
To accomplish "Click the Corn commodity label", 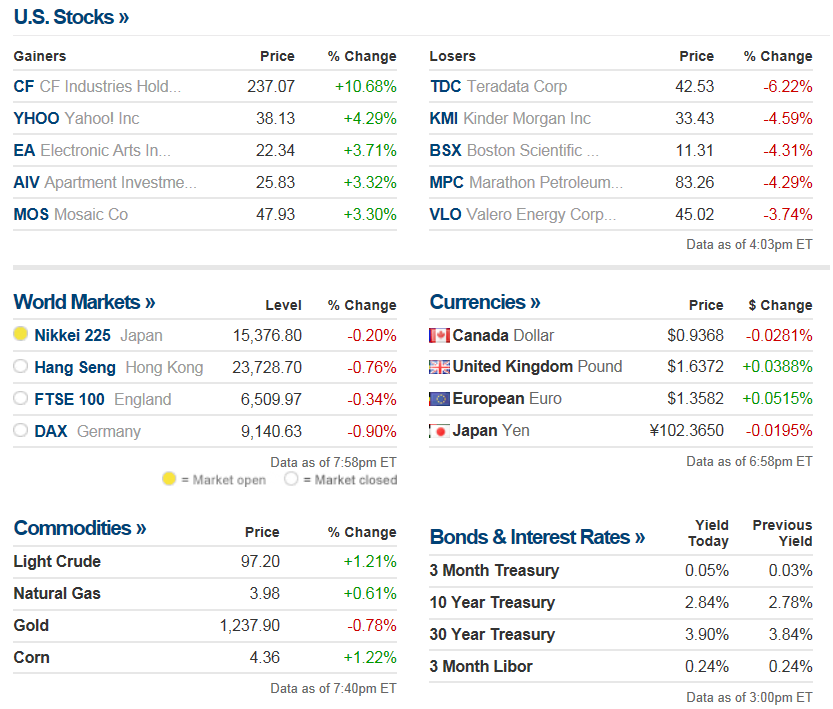I will coord(31,657).
